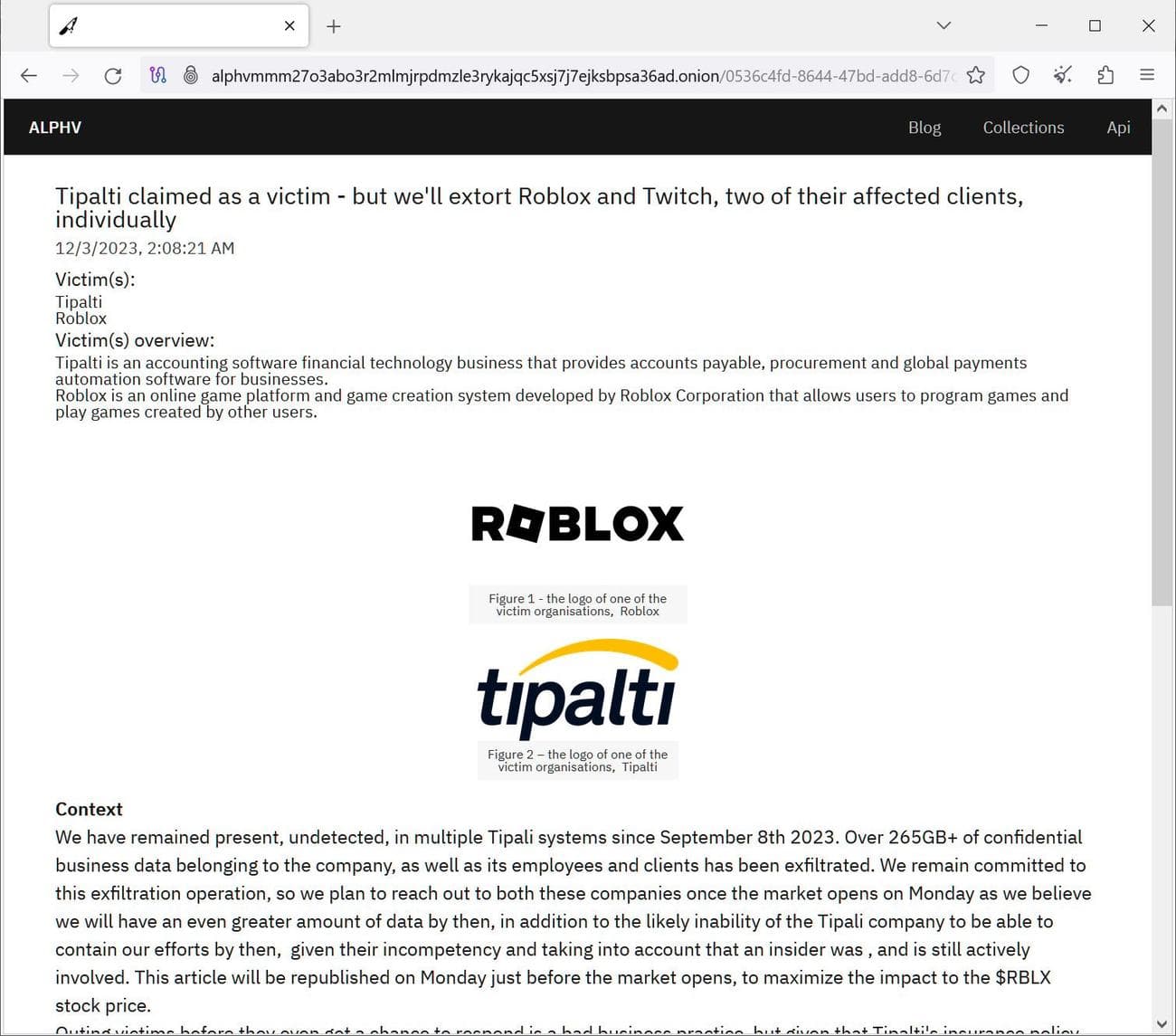
Task: Go back to the previous page
Action: (28, 75)
